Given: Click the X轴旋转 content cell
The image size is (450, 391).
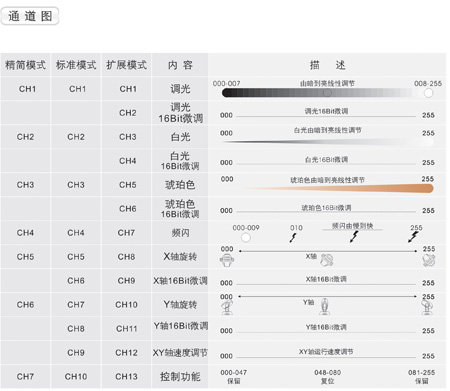Looking at the screenshot, I should (180, 257).
